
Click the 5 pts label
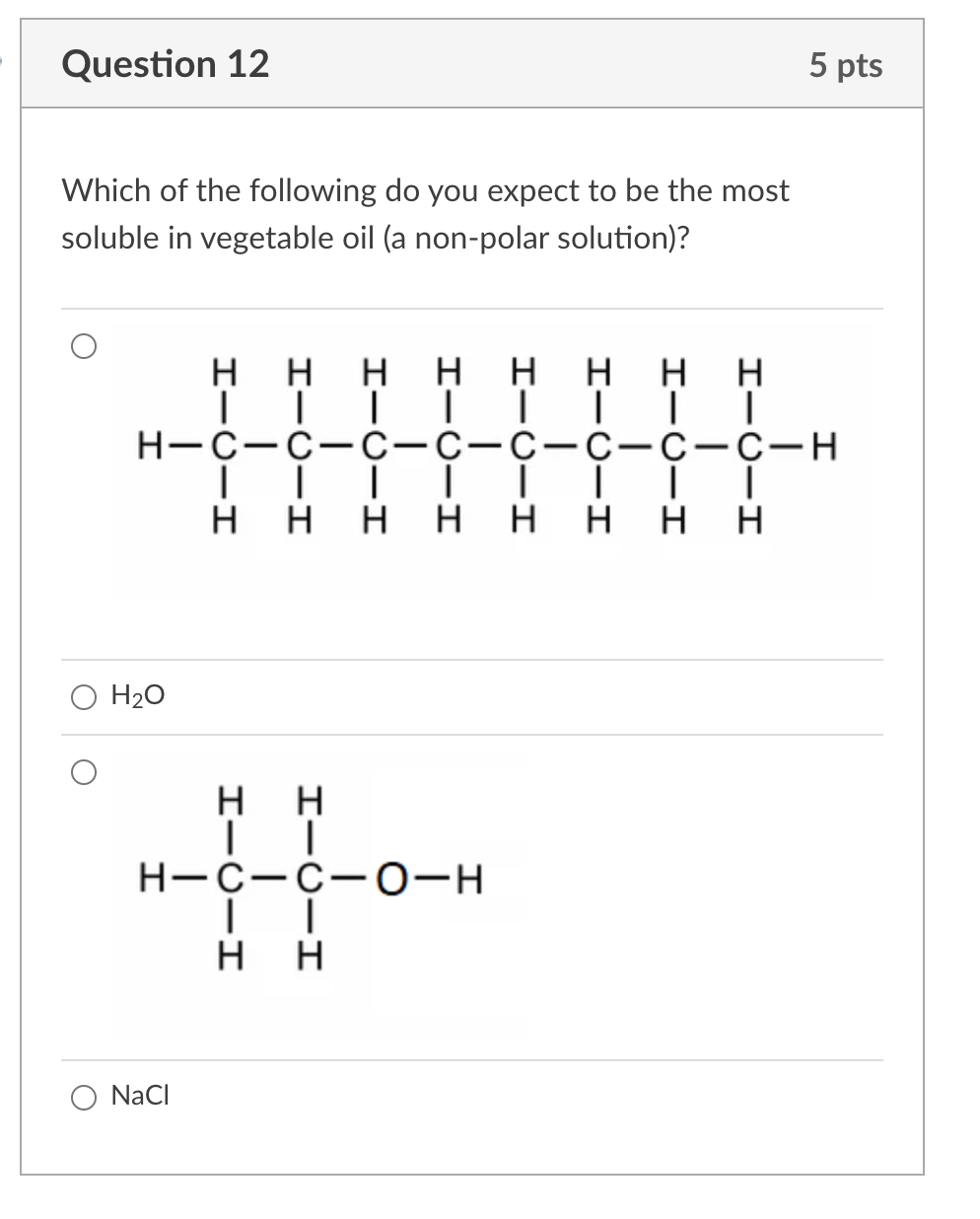pos(848,63)
